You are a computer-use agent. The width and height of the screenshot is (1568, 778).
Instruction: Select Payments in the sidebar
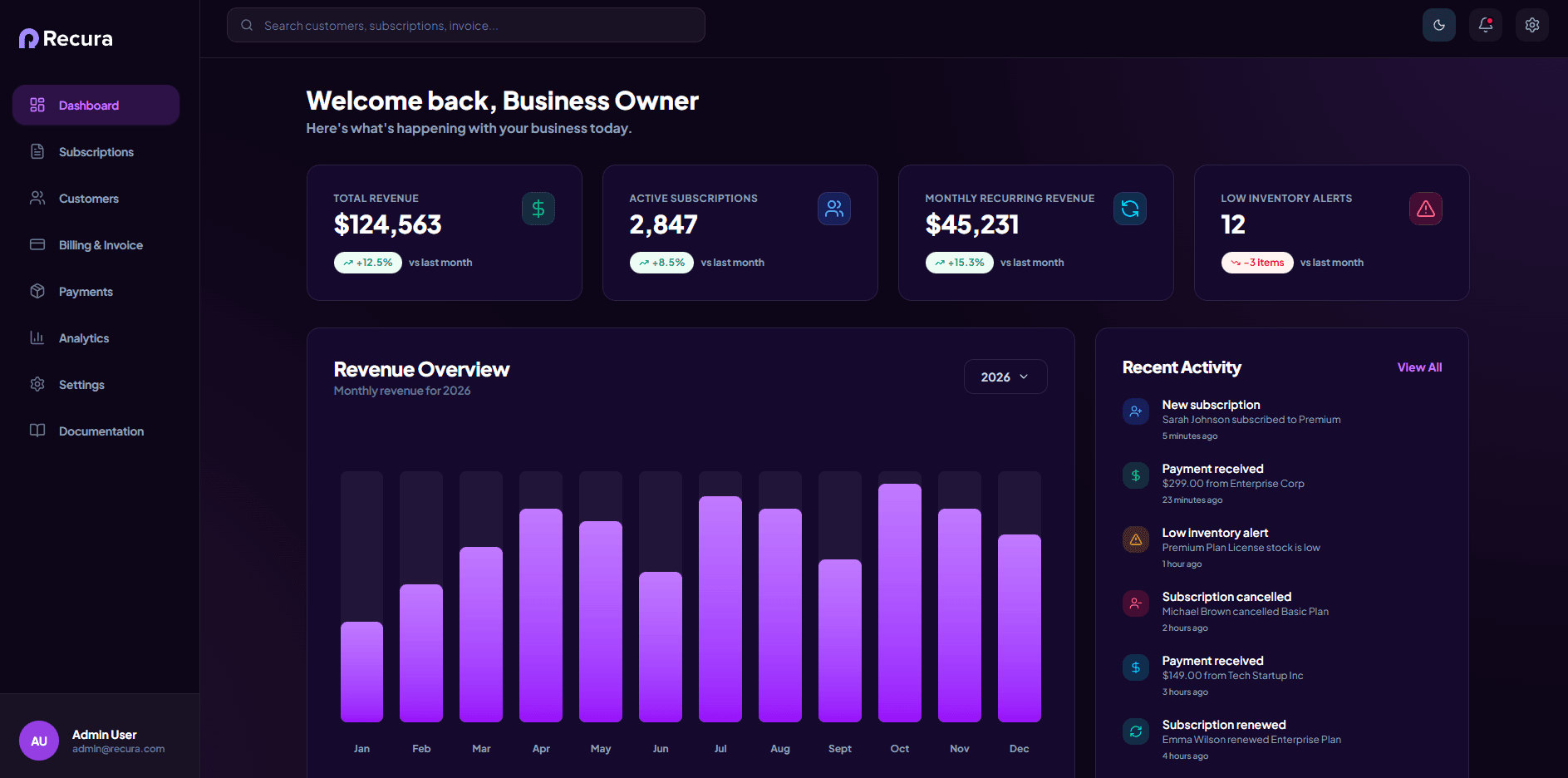[96, 291]
